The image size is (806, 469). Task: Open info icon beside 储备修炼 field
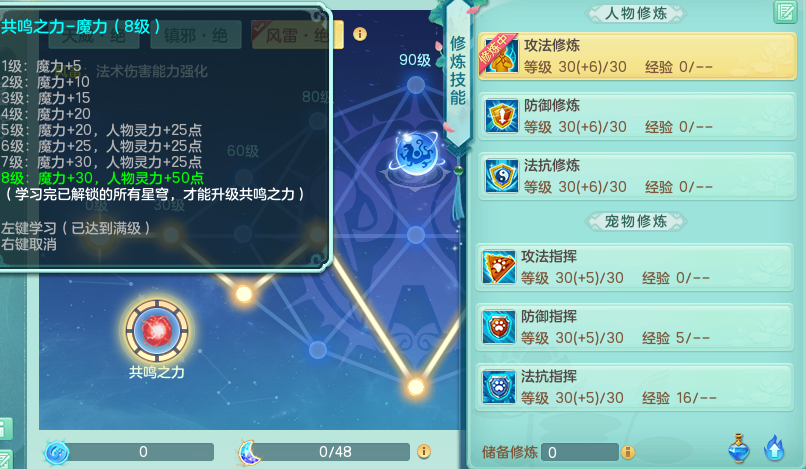coord(628,452)
